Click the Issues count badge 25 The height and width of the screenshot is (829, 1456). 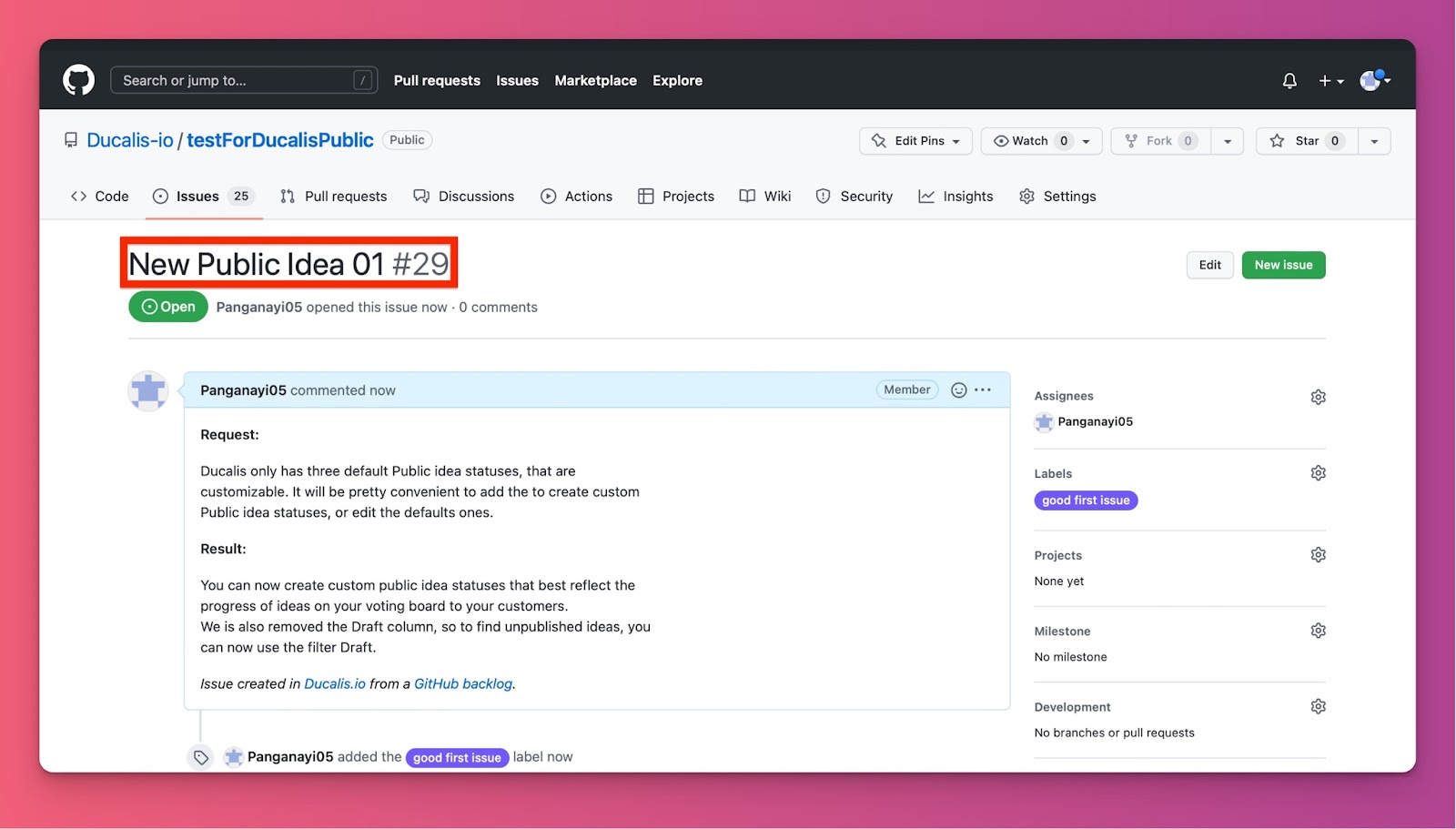[241, 196]
